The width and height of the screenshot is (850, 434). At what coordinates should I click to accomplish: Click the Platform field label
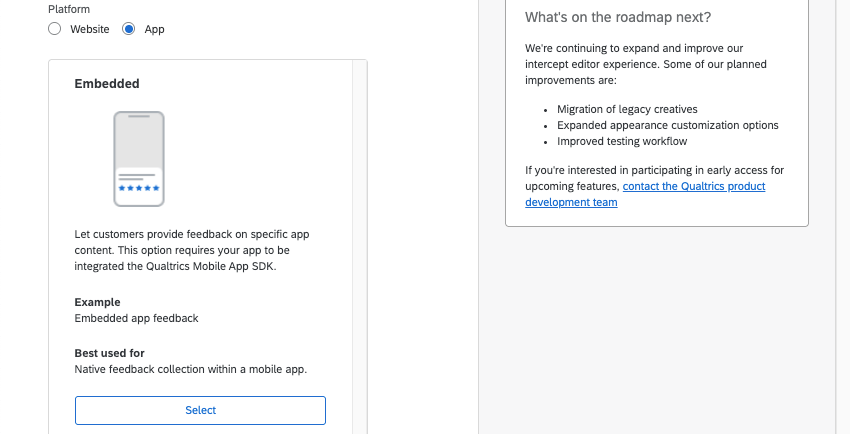pos(69,9)
